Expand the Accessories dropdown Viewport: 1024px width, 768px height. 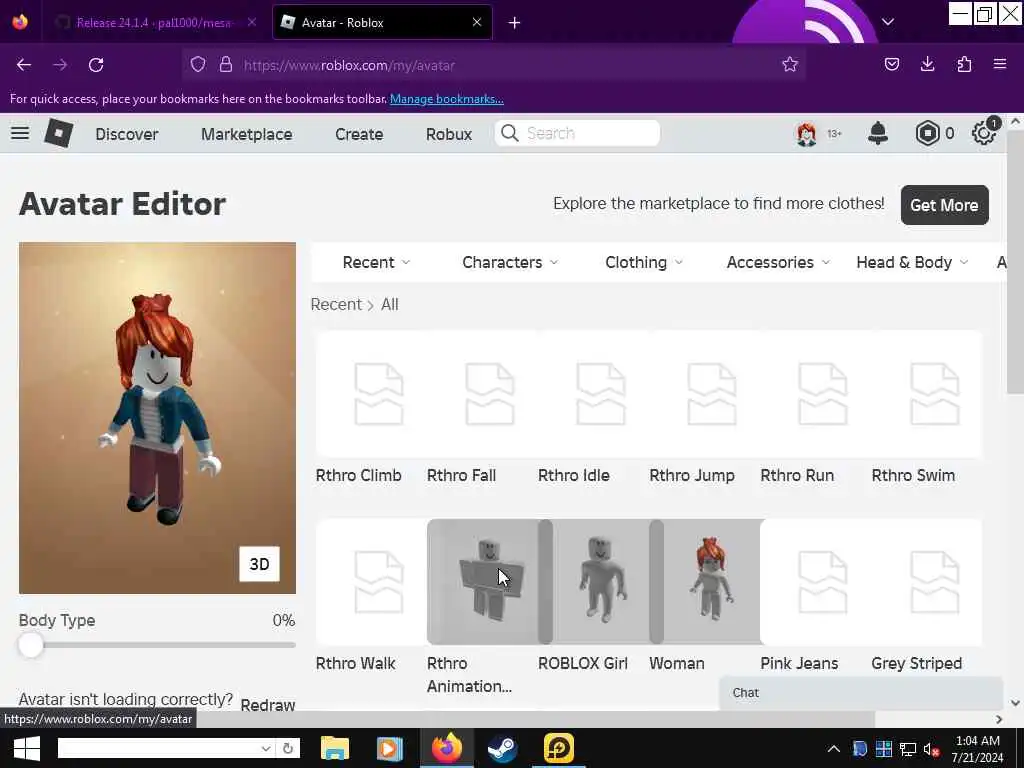[778, 263]
